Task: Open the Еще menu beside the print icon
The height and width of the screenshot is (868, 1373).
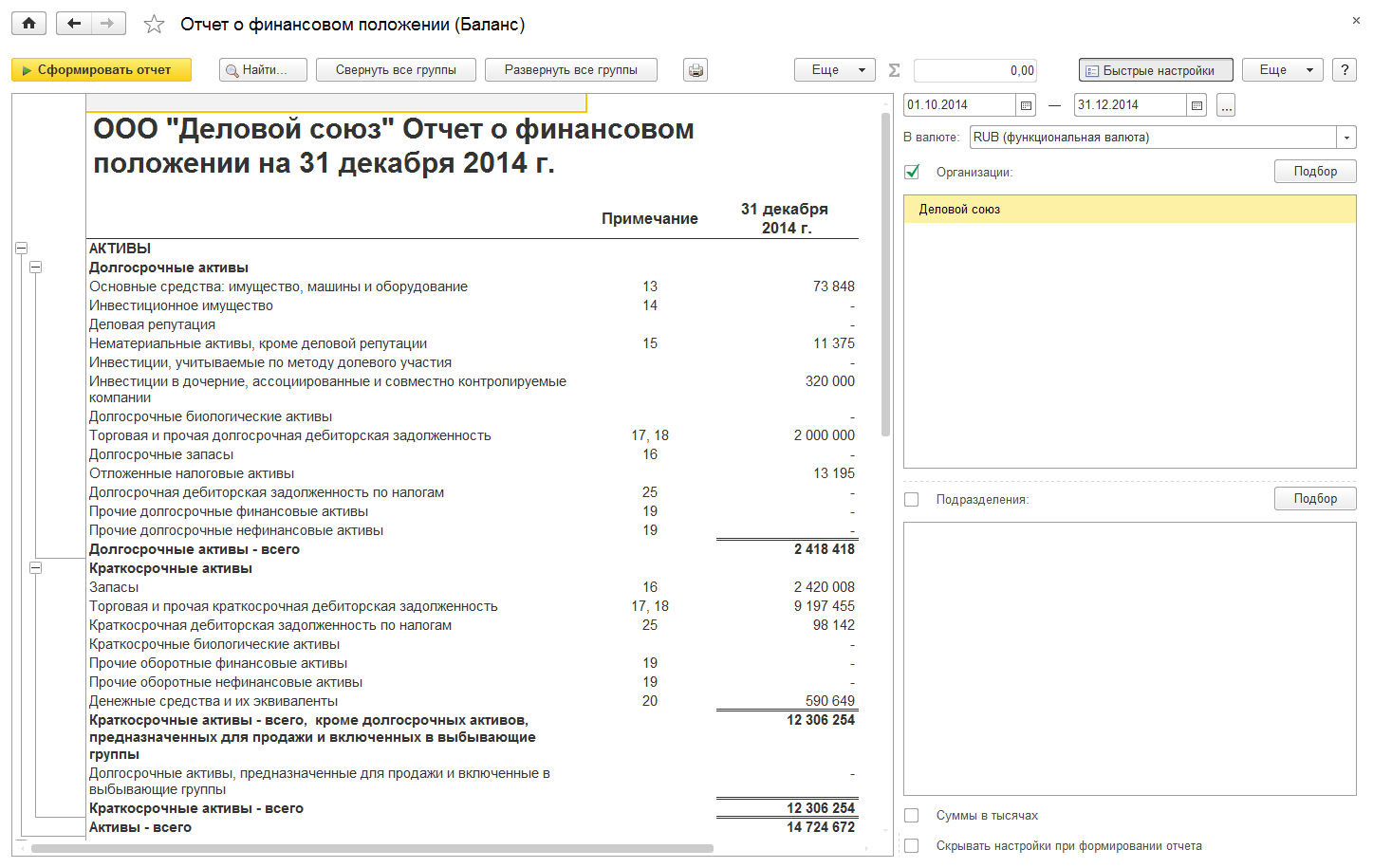Action: tap(834, 70)
